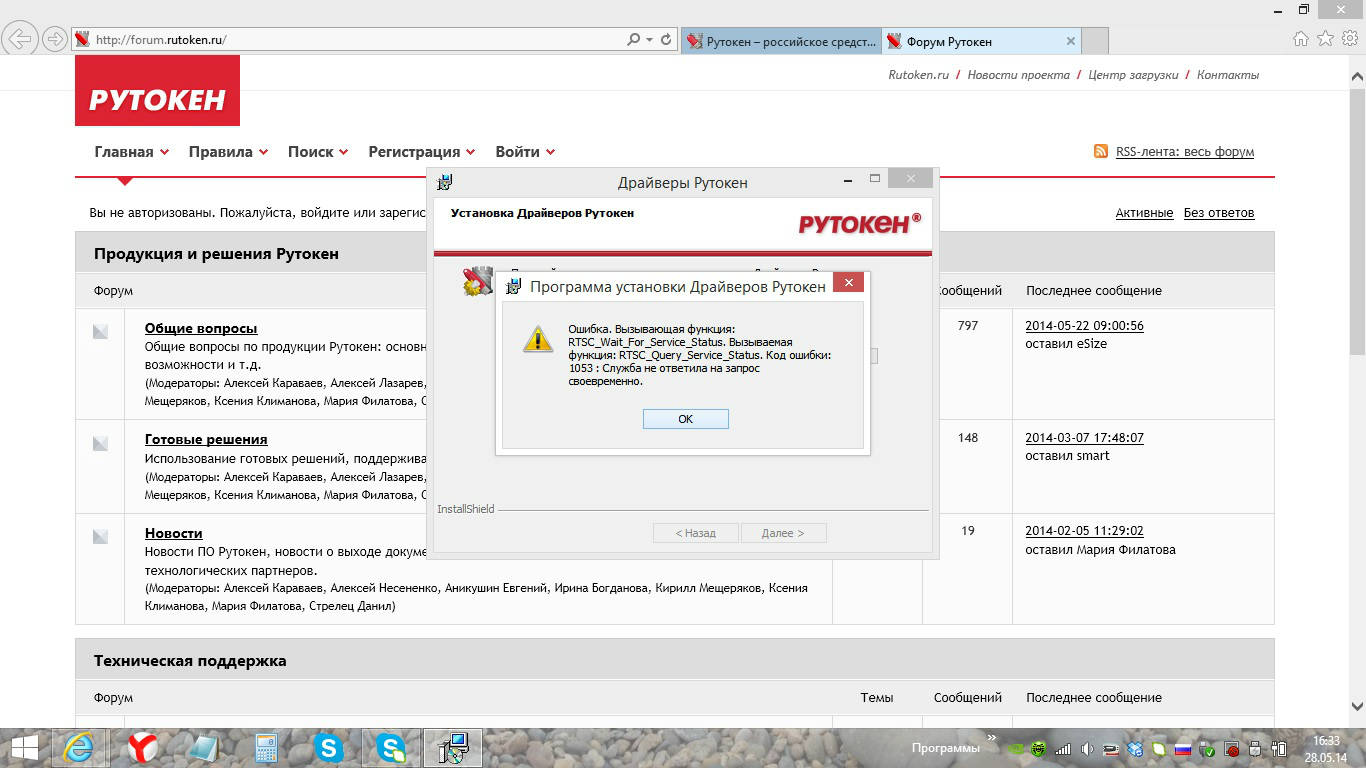Click the Windows Start button

coord(24,747)
